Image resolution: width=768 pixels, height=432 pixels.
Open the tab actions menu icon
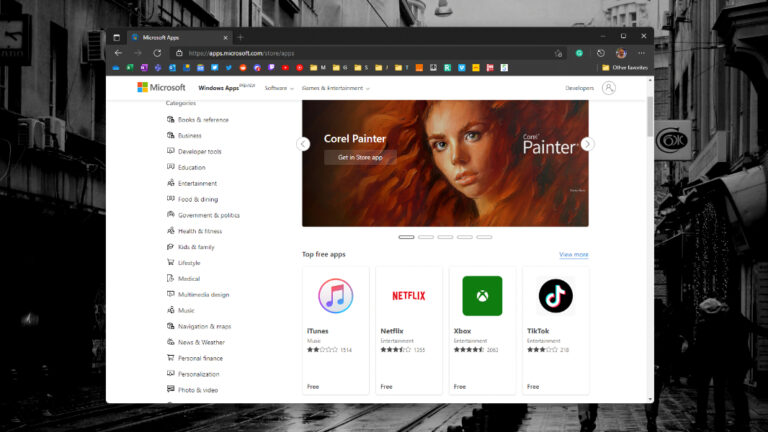click(x=117, y=37)
